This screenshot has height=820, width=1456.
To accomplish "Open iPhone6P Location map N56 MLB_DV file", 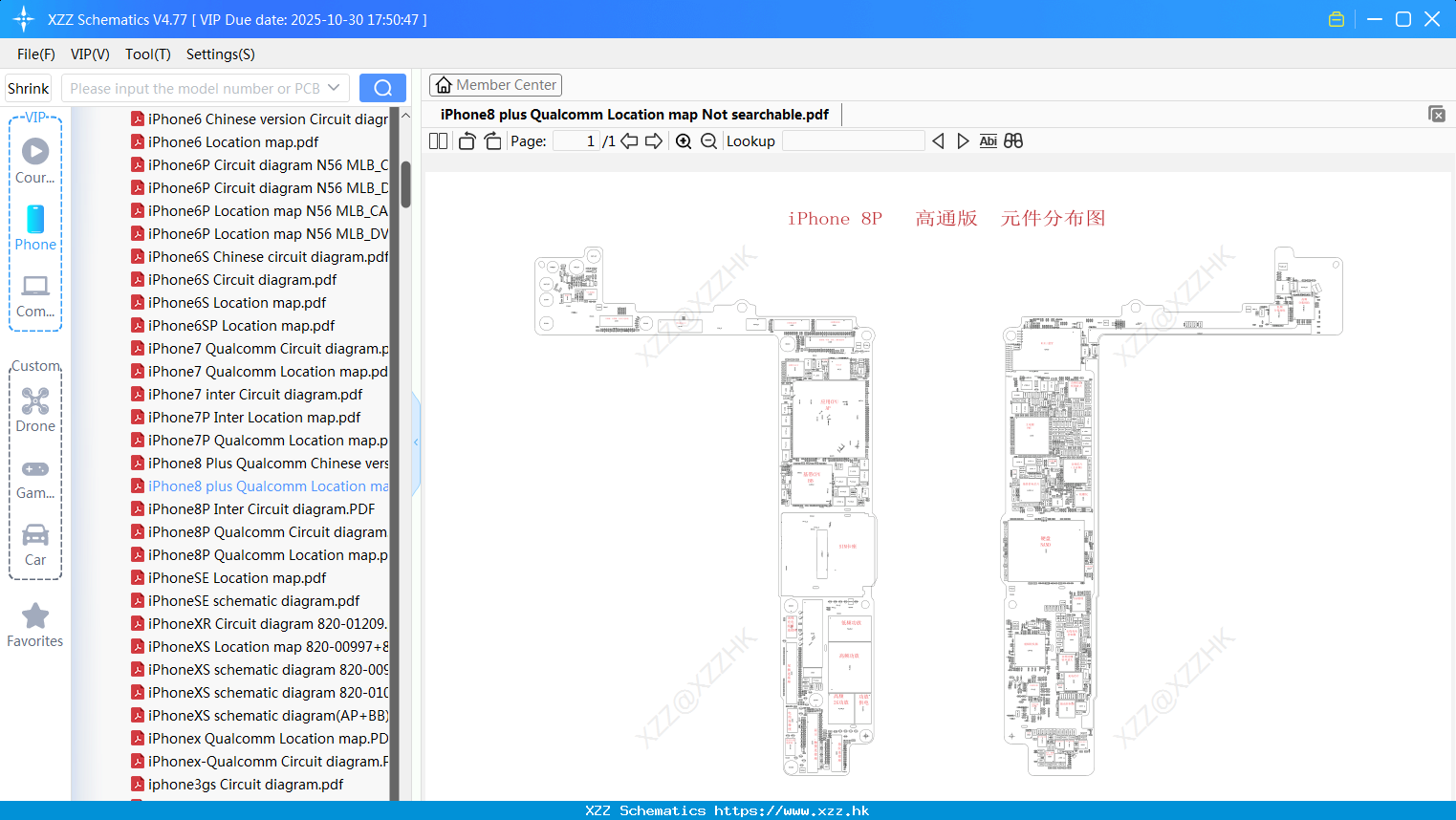I will [x=260, y=234].
